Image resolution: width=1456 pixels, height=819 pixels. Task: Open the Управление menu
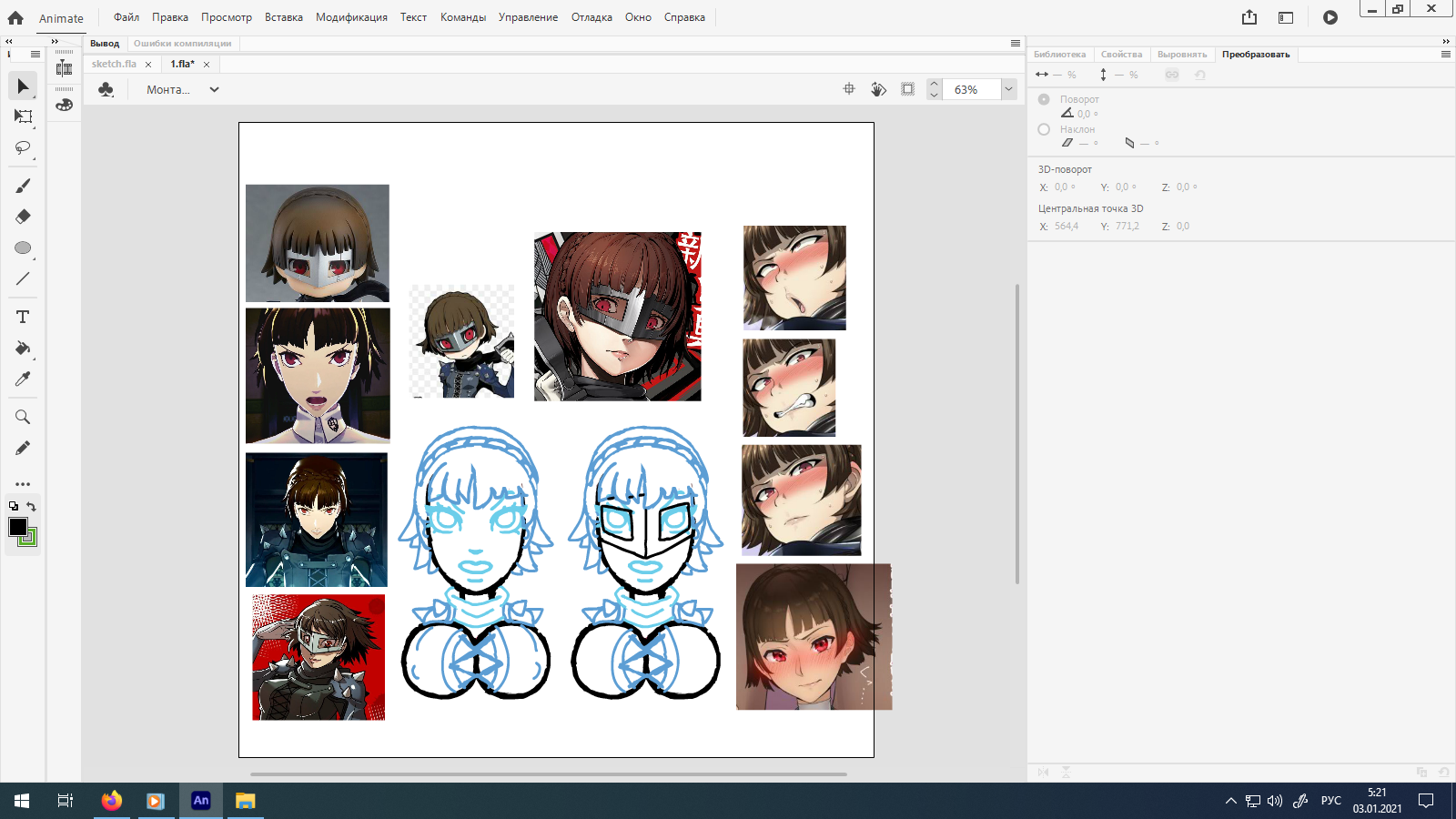528,17
